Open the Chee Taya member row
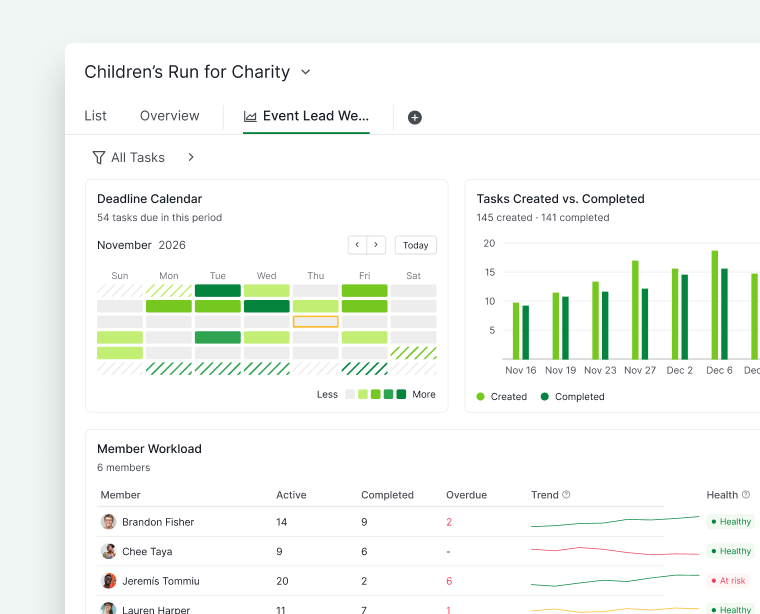This screenshot has height=614, width=760. point(380,551)
